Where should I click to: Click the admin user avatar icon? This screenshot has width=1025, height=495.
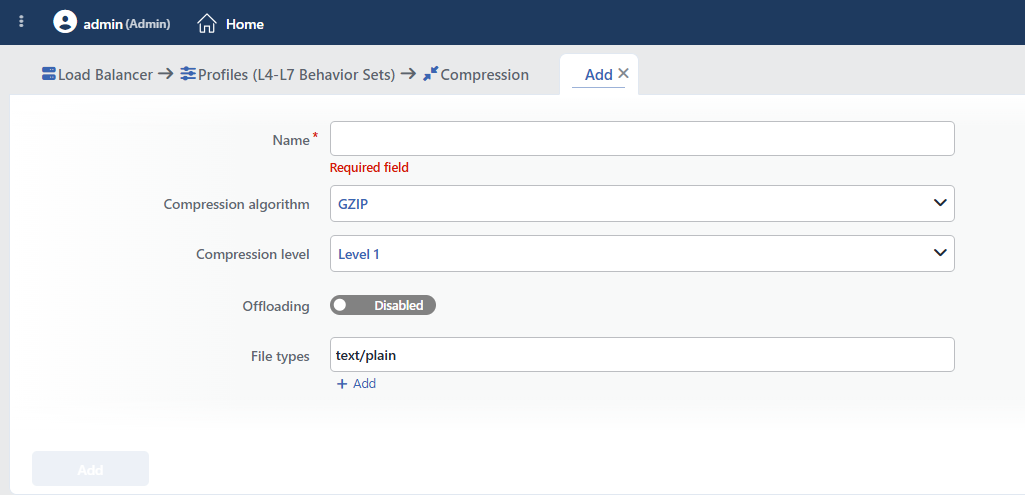65,22
